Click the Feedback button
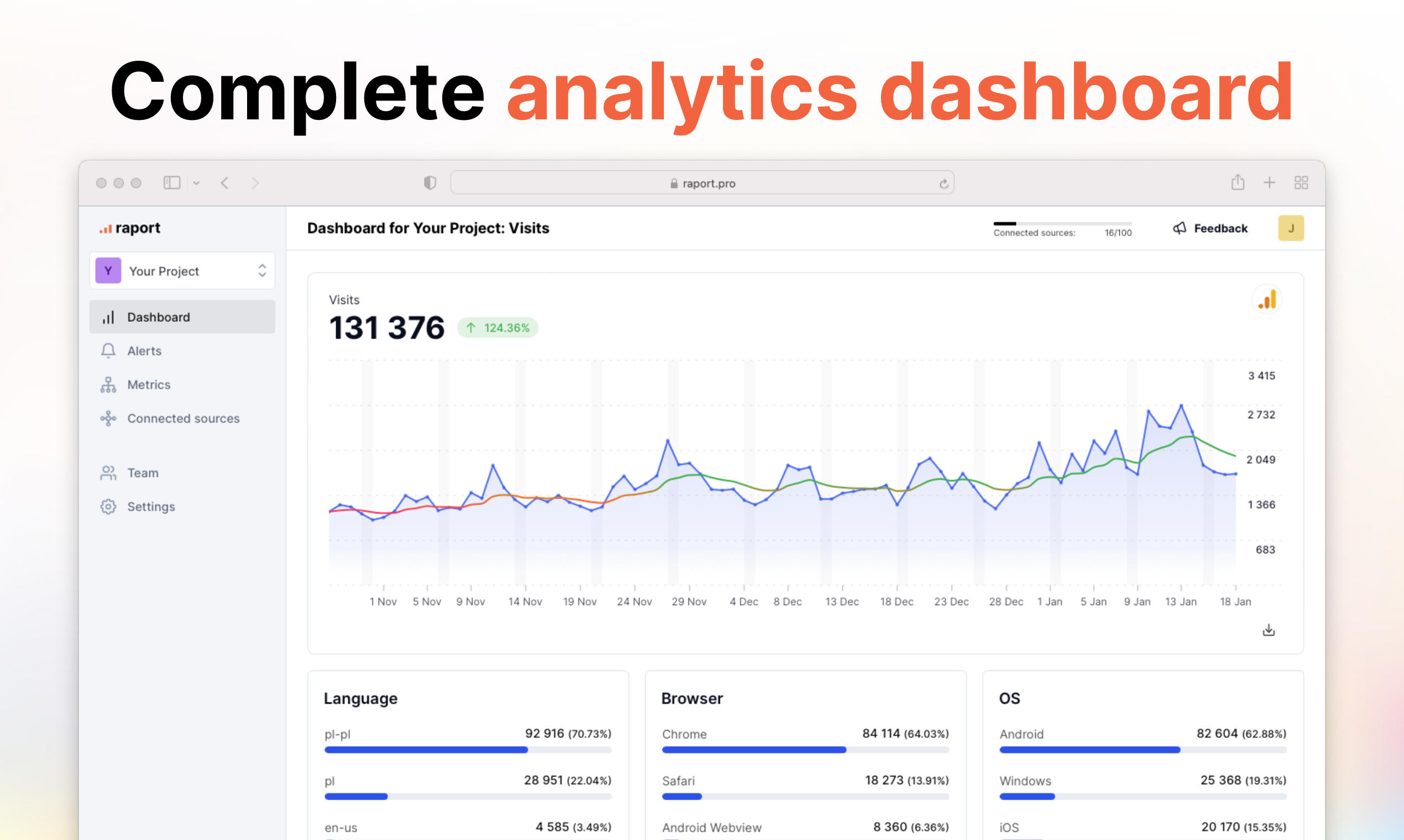The image size is (1404, 840). pos(1211,228)
